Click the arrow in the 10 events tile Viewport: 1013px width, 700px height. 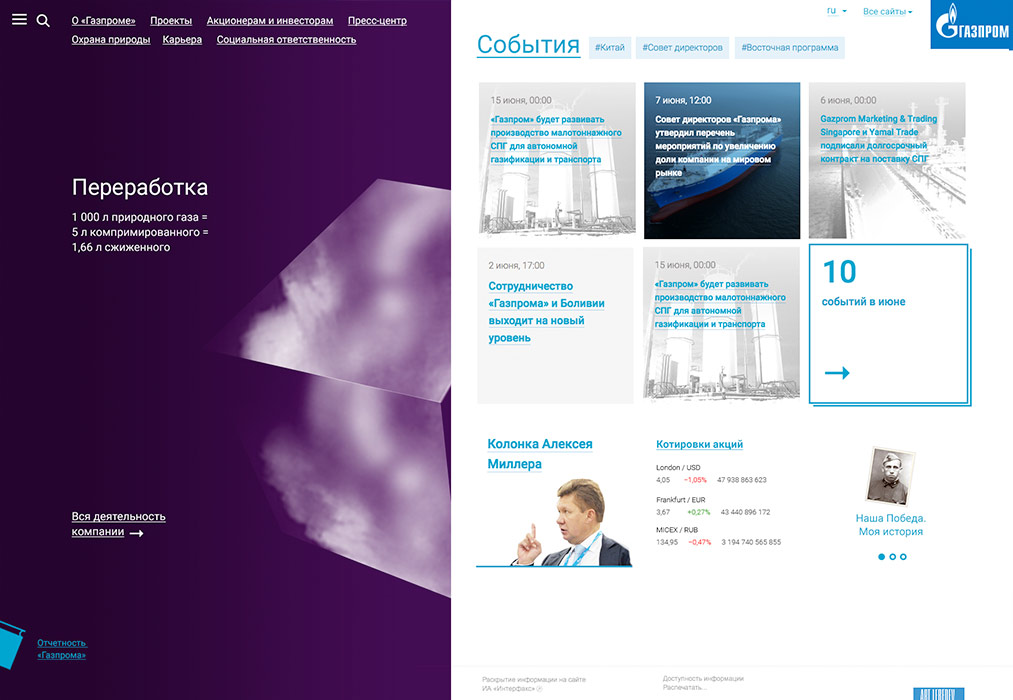[837, 373]
